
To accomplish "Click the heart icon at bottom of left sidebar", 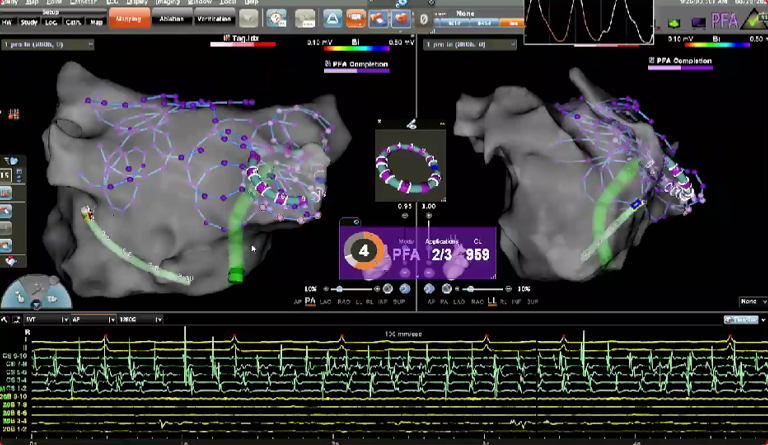I will click(x=11, y=260).
